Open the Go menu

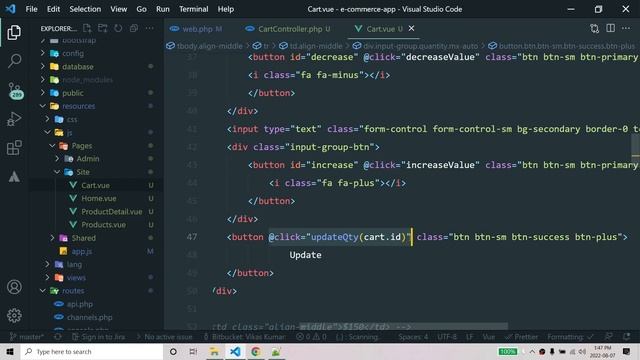(x=141, y=9)
